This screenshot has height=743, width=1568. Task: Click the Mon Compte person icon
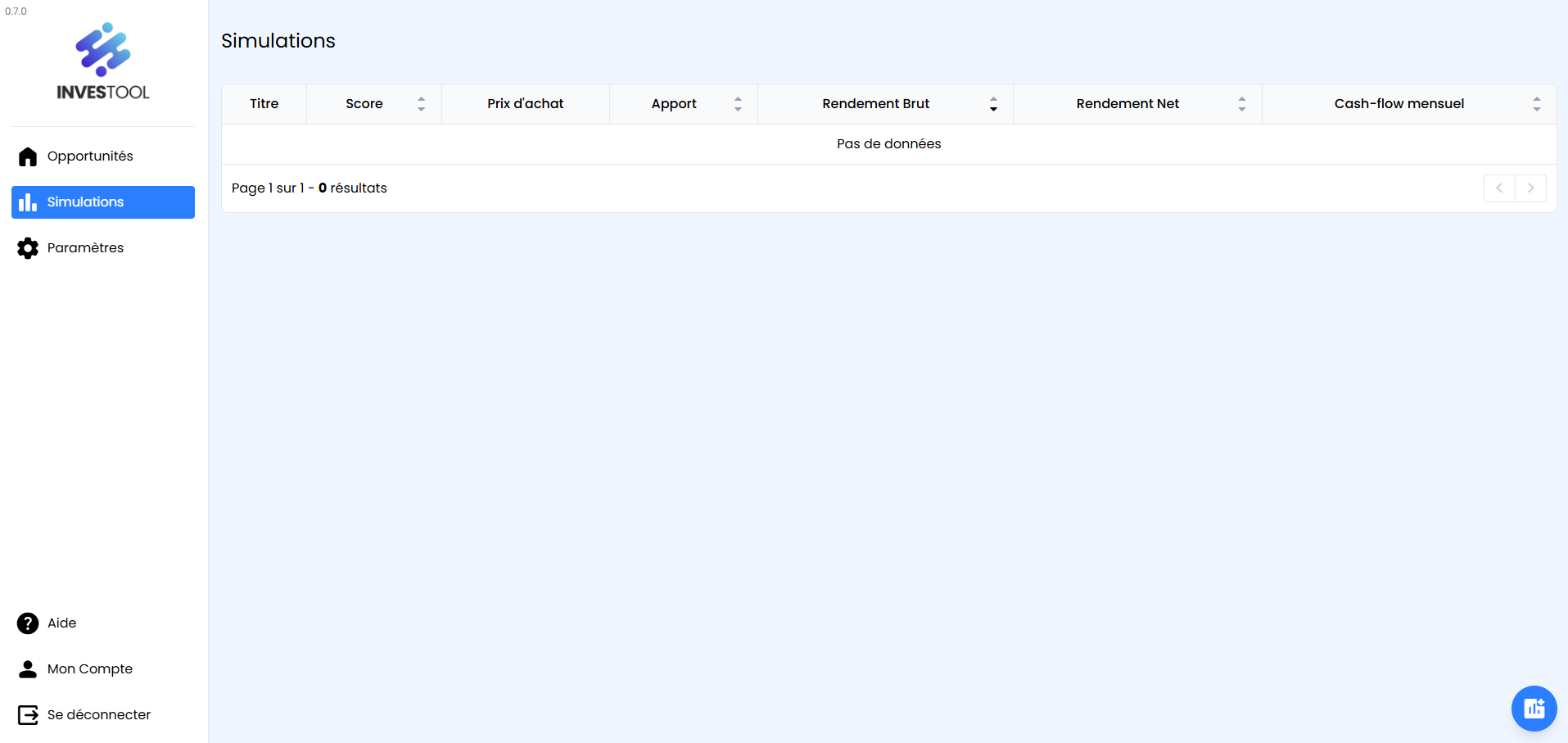click(28, 669)
